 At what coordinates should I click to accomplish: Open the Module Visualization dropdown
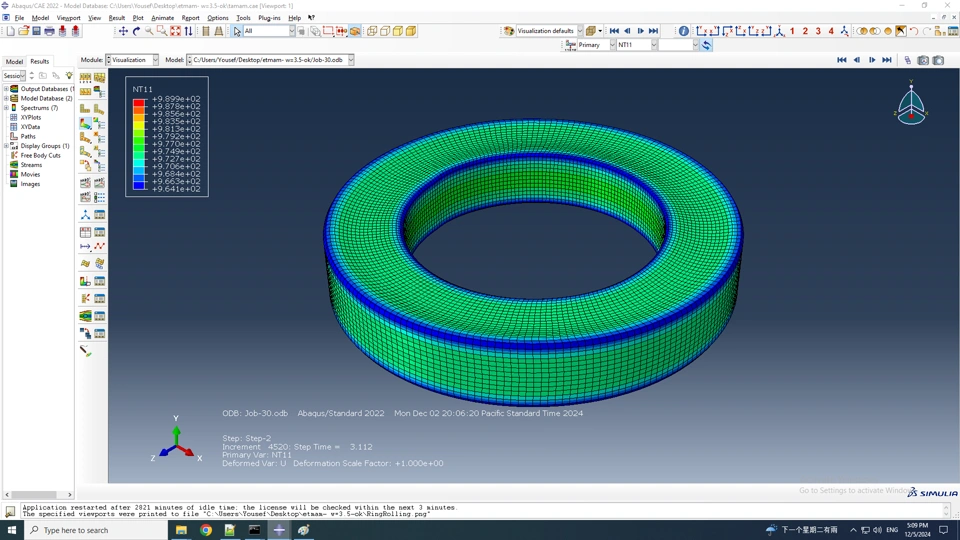click(x=132, y=60)
